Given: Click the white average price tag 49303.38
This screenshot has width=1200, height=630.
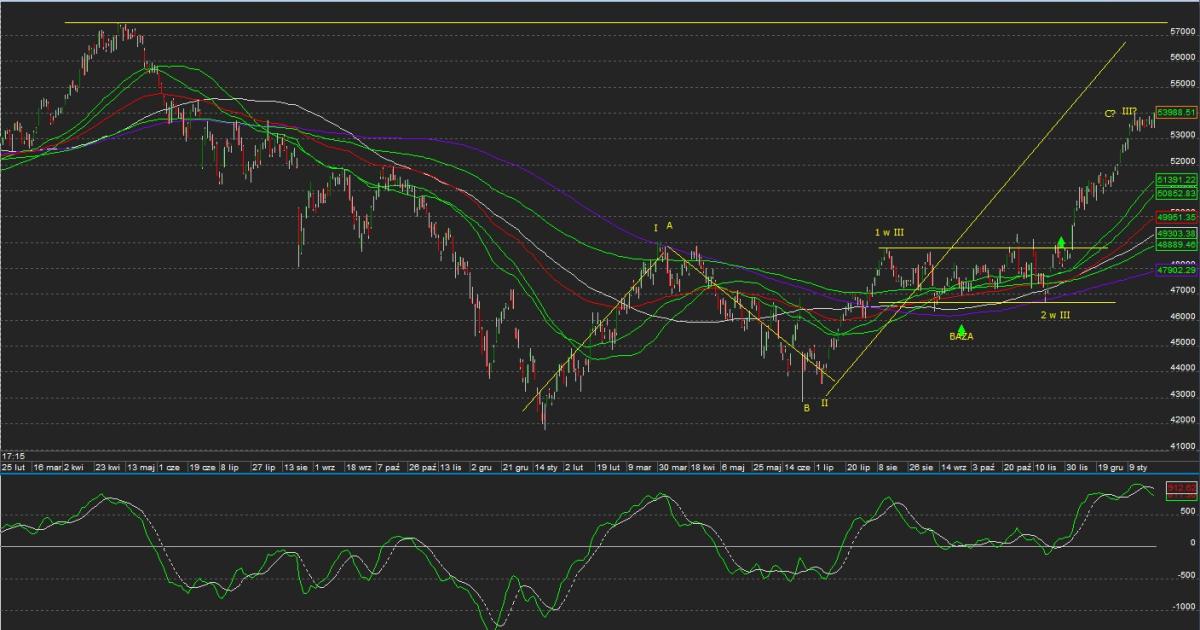Looking at the screenshot, I should 1176,232.
